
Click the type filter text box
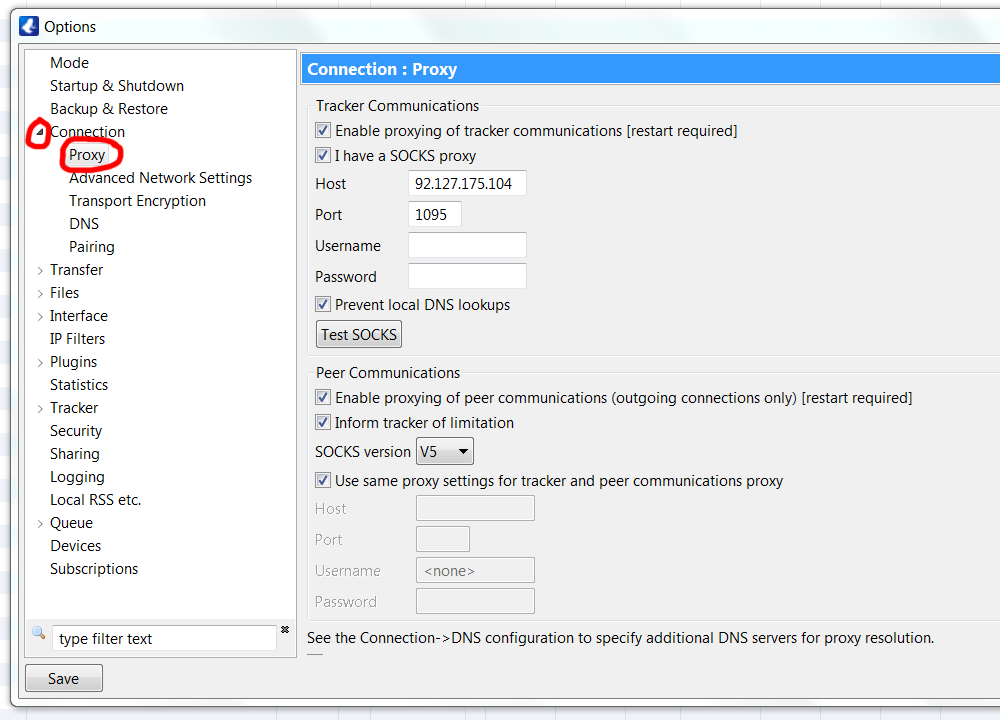tap(165, 638)
